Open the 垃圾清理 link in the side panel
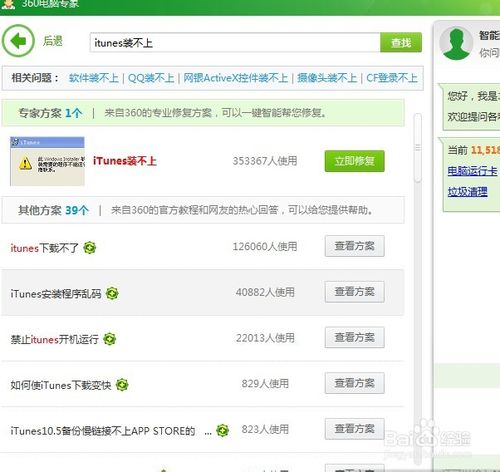Screen dimensions: 500x472 pos(467,192)
